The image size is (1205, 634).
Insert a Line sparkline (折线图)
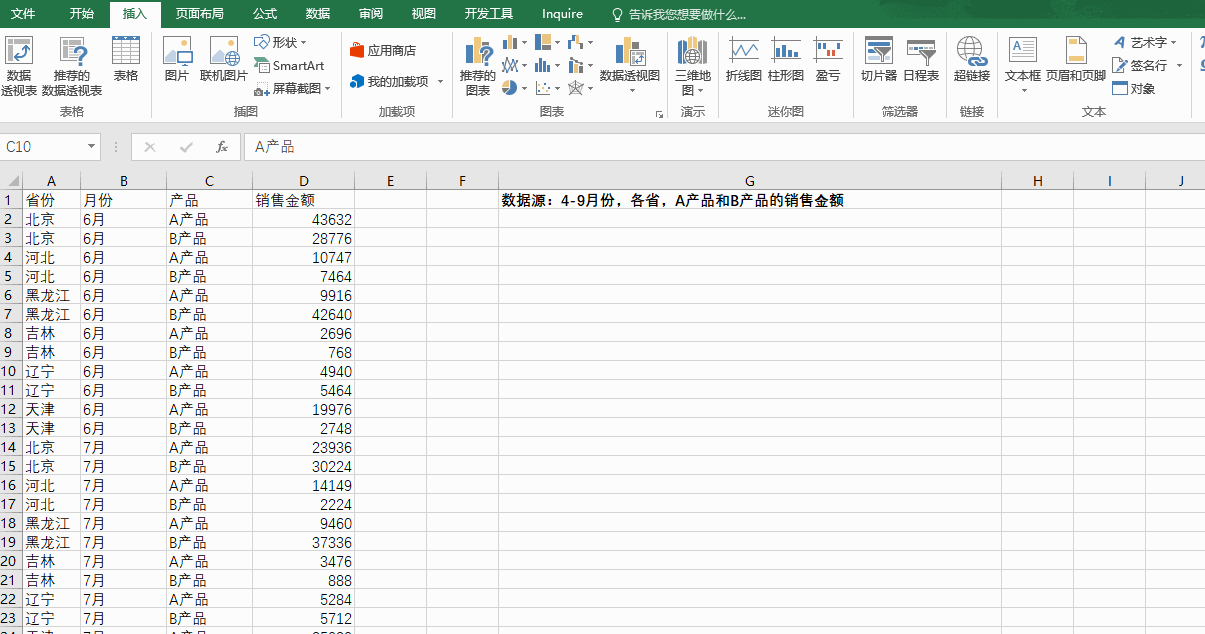(743, 60)
